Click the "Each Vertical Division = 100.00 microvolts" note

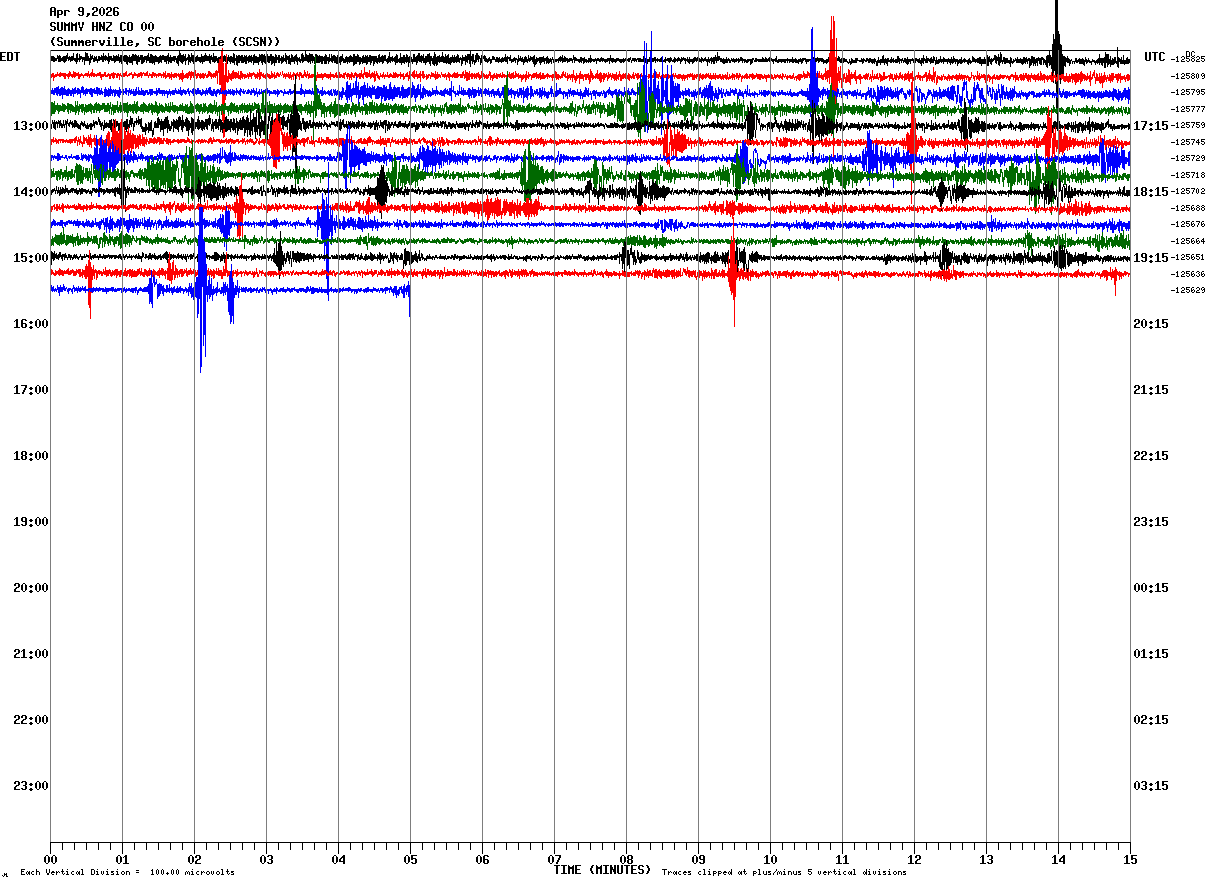click(127, 873)
